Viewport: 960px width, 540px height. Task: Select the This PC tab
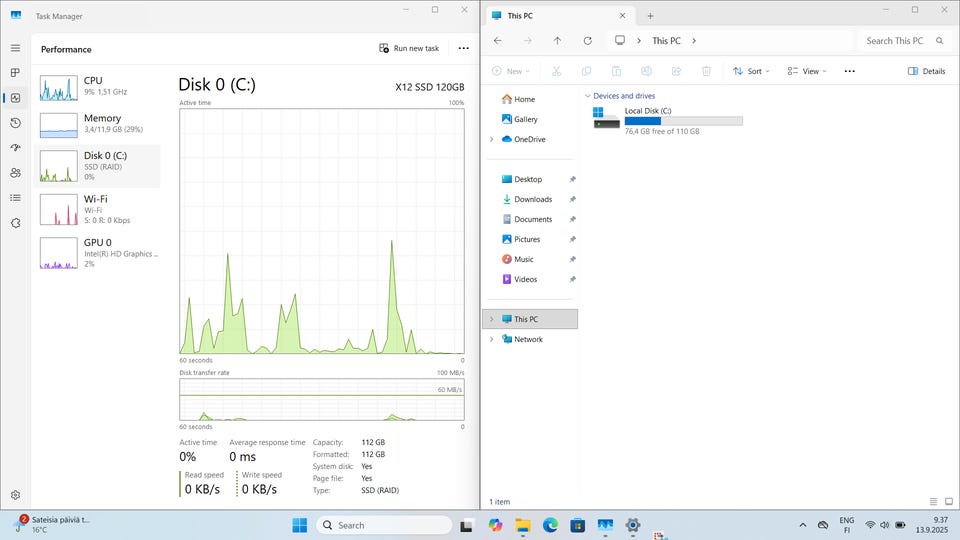(x=558, y=16)
